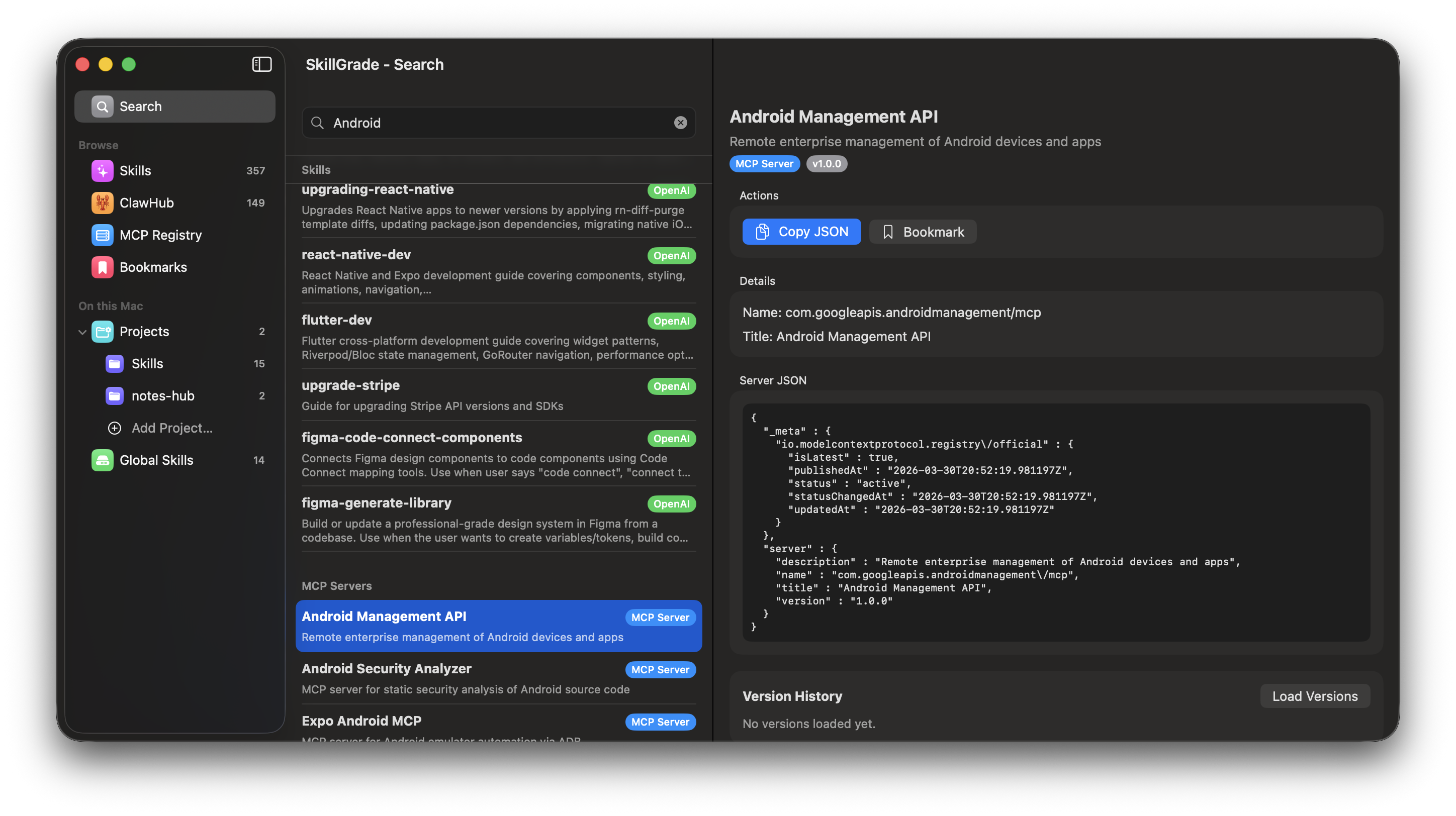Screen dimensions: 1456x816
Task: Select Android Management API server row
Action: click(499, 626)
